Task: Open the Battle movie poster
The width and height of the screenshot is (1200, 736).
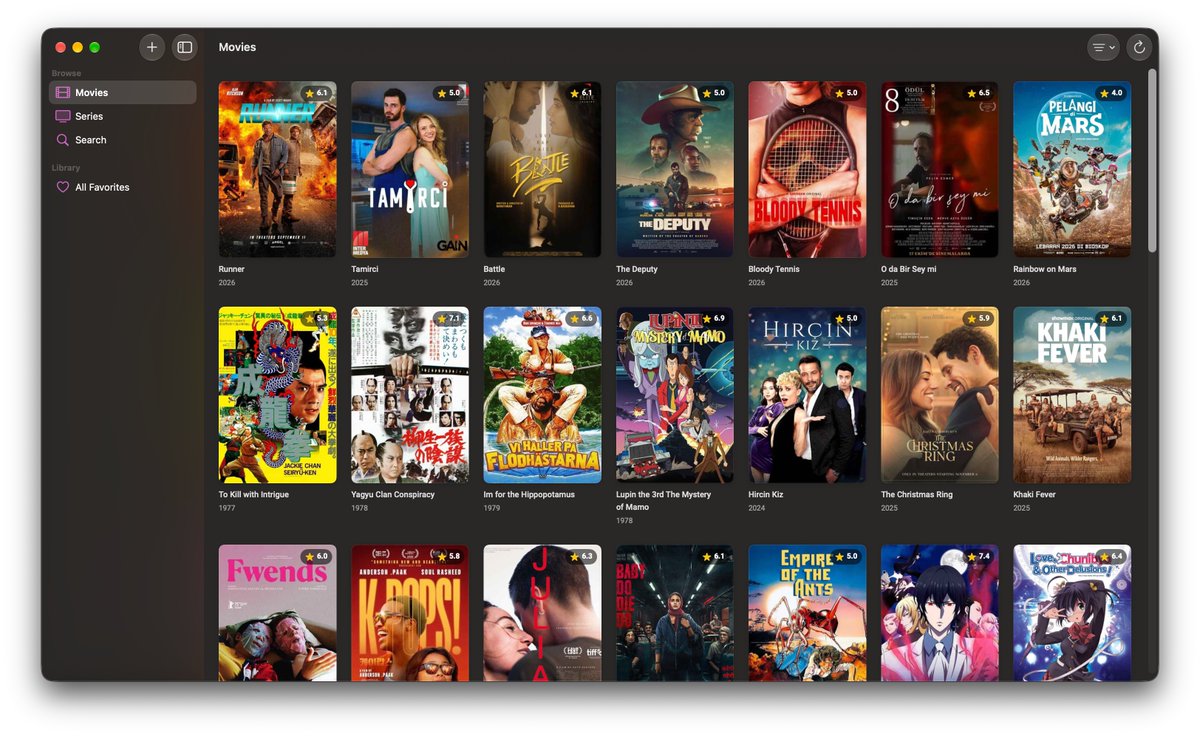Action: [x=542, y=169]
